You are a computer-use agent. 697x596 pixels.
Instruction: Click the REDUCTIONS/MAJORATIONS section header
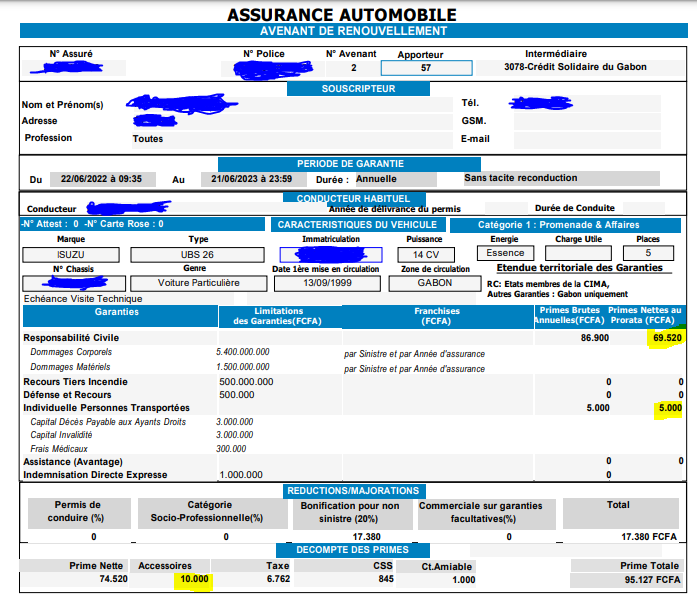pos(354,491)
